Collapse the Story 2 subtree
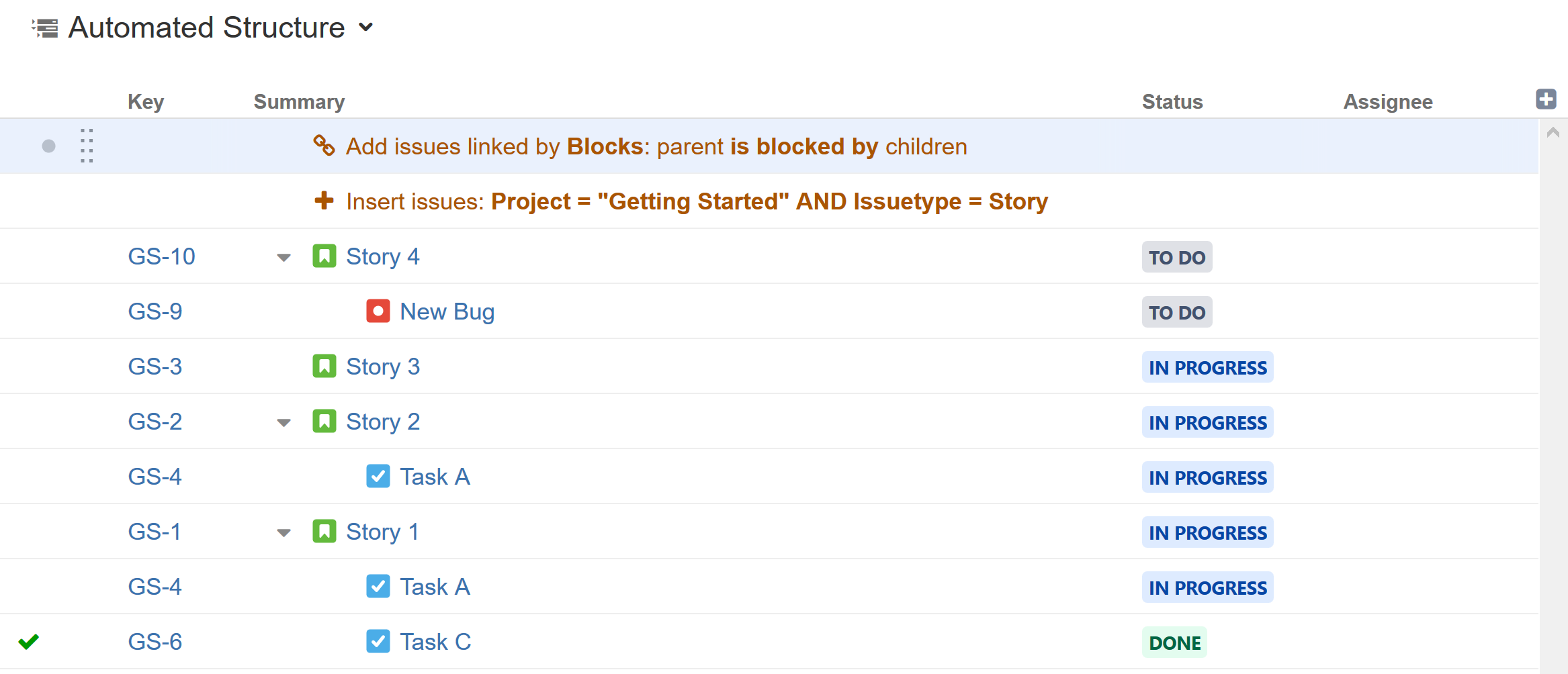The width and height of the screenshot is (1568, 674). tap(284, 422)
